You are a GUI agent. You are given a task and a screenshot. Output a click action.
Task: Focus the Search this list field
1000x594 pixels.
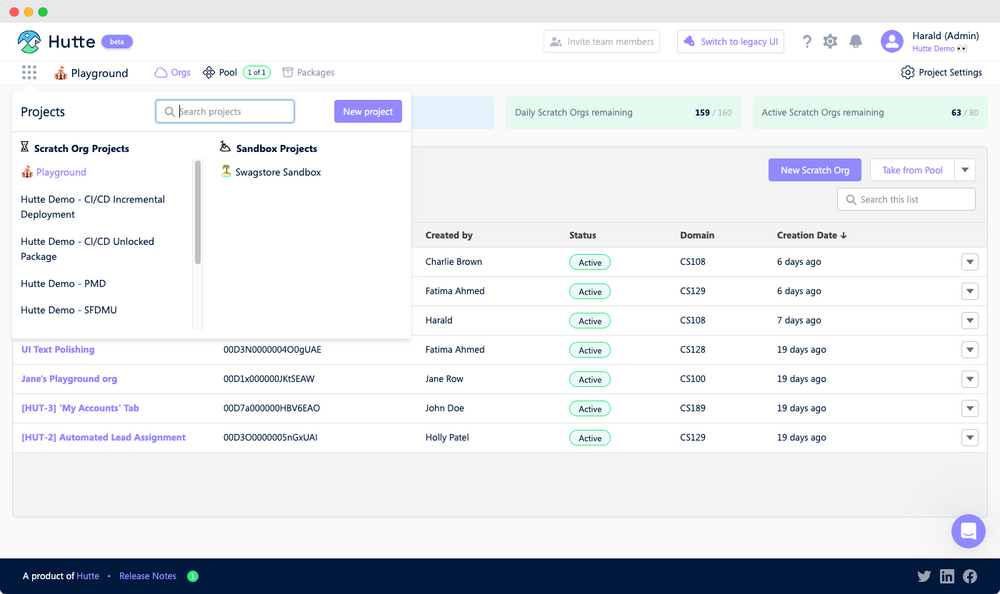click(x=906, y=200)
